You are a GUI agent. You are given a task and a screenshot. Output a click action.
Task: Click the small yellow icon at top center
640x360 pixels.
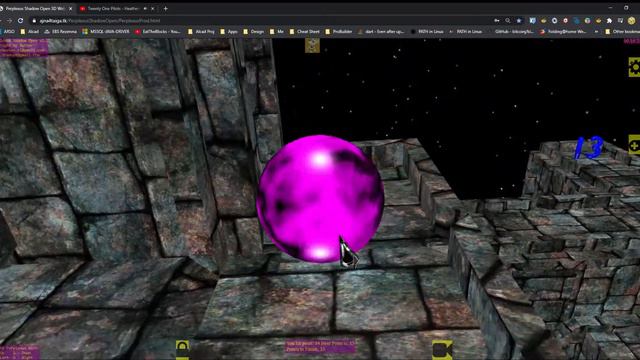click(x=312, y=45)
